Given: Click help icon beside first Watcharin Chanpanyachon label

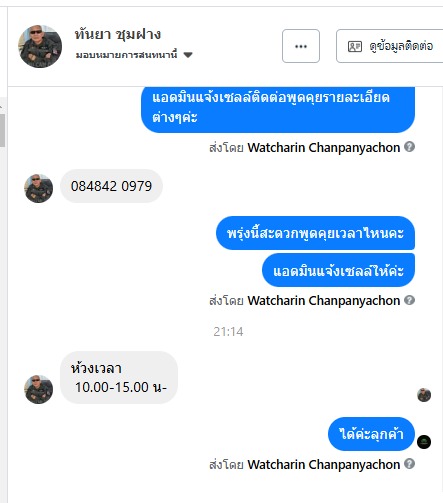Looking at the screenshot, I should [409, 147].
